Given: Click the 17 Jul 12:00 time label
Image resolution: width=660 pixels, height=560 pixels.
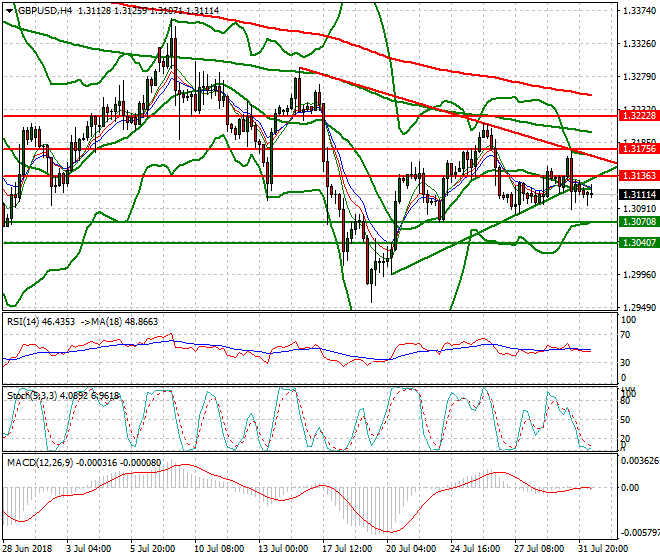Looking at the screenshot, I should click(x=347, y=549).
